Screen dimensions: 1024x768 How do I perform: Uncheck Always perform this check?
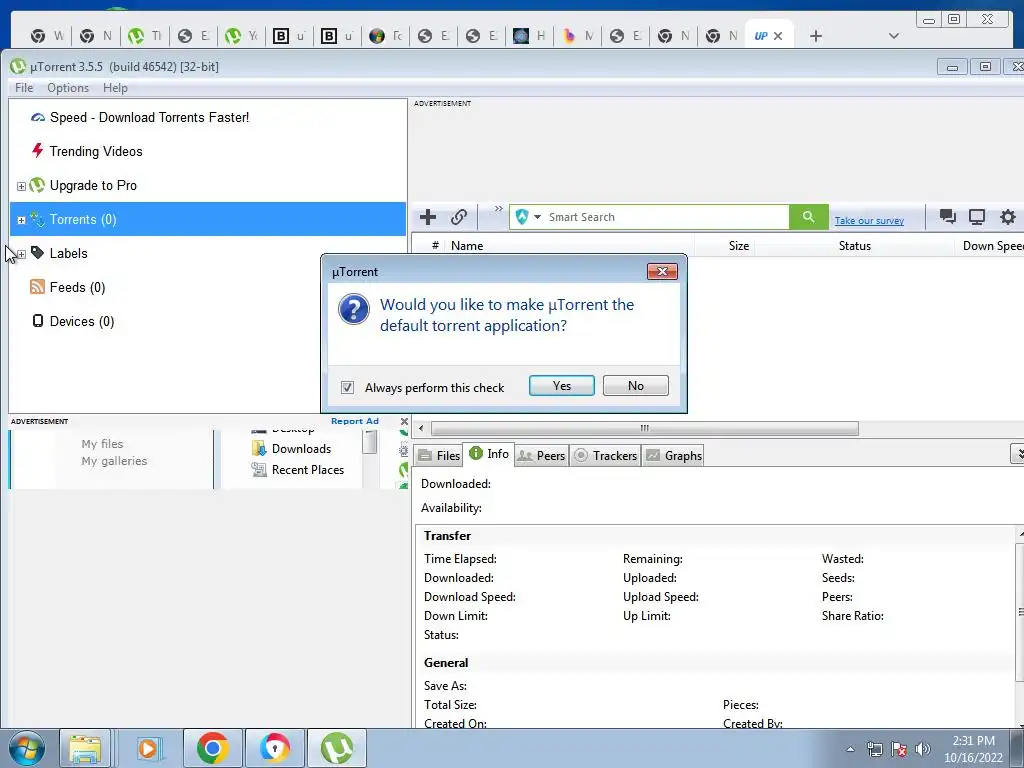tap(347, 387)
